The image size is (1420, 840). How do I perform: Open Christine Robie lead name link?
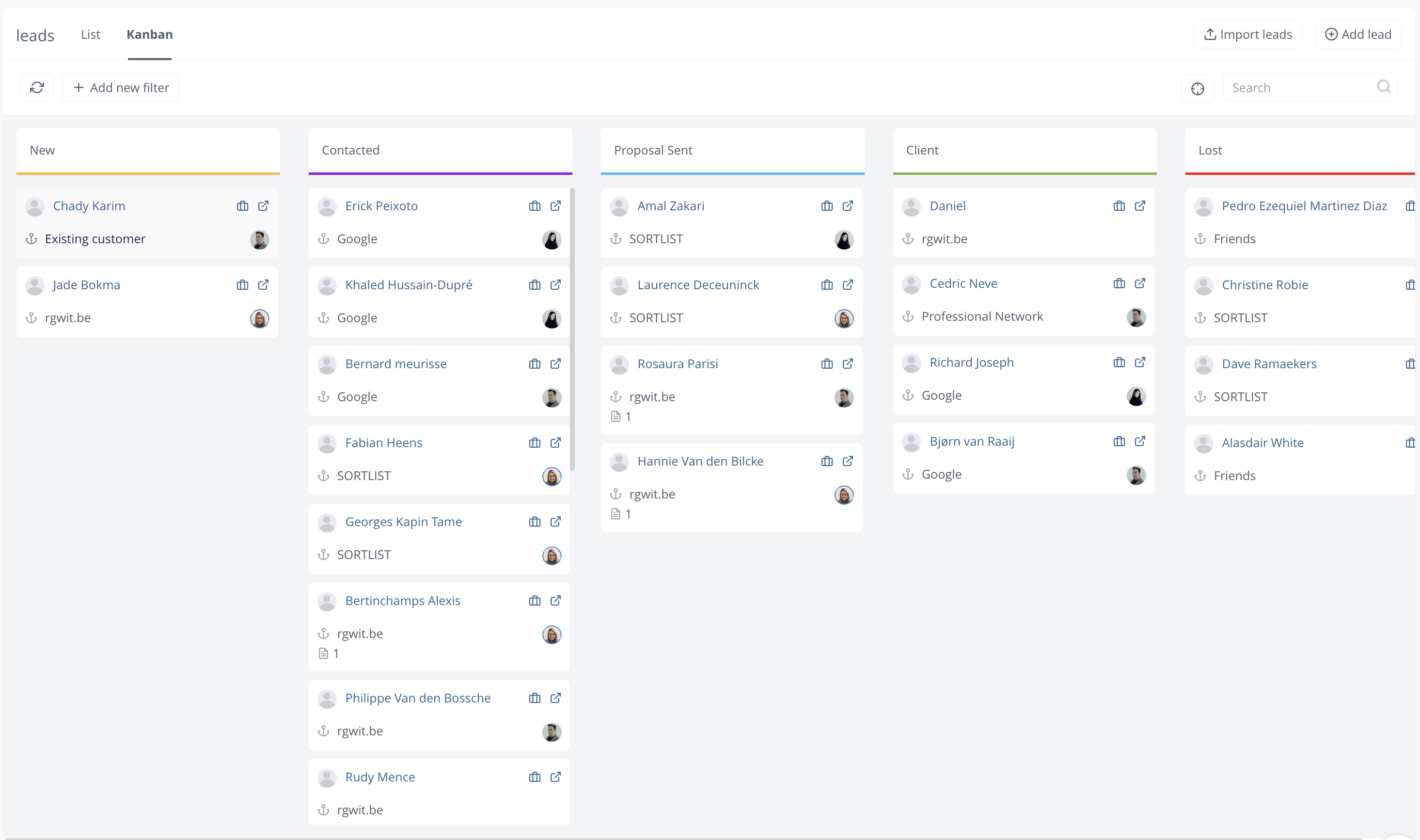1265,285
